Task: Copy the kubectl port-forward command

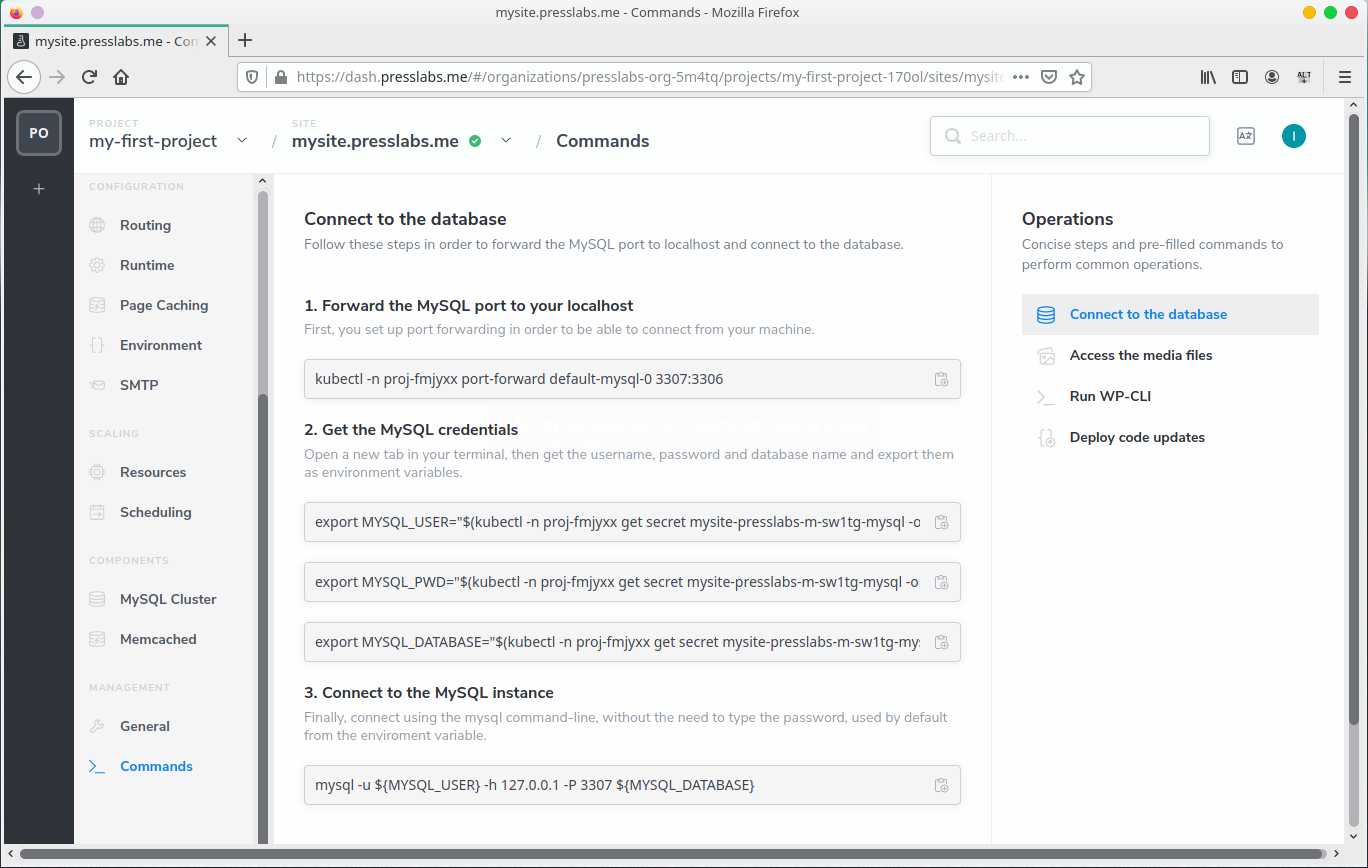Action: coord(941,379)
